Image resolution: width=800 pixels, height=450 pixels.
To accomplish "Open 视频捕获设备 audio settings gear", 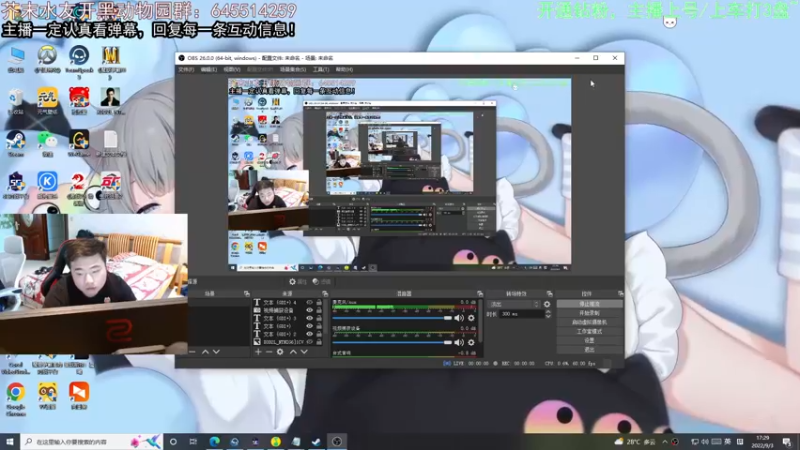I will pyautogui.click(x=471, y=342).
